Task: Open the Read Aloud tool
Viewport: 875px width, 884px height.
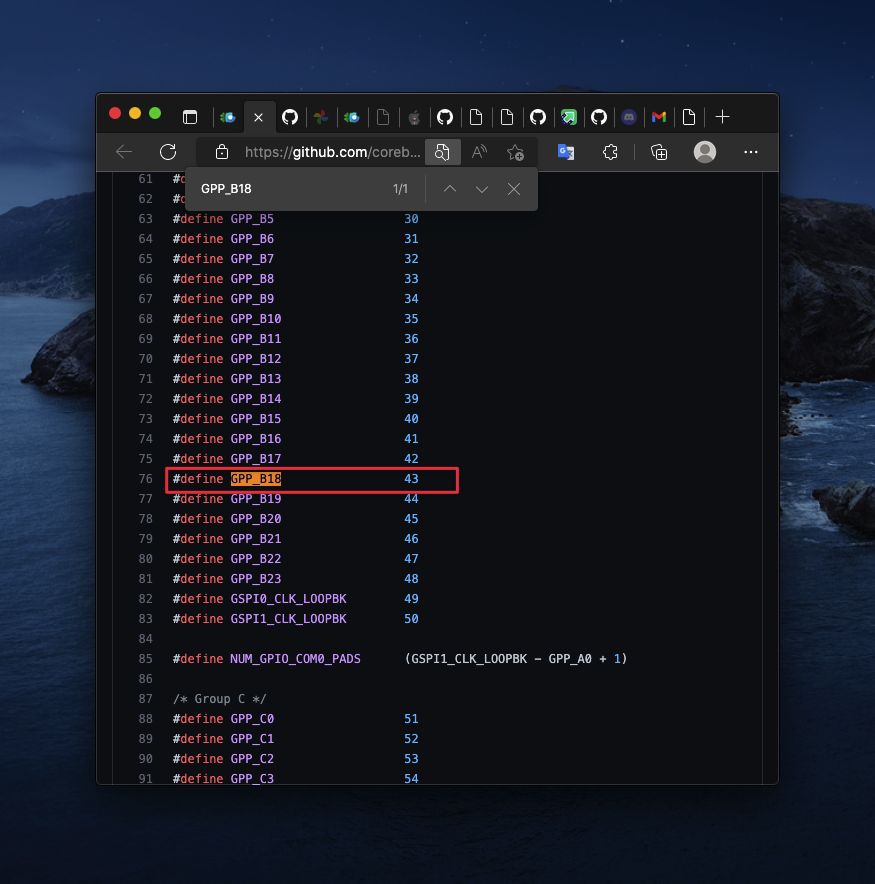Action: click(x=479, y=152)
